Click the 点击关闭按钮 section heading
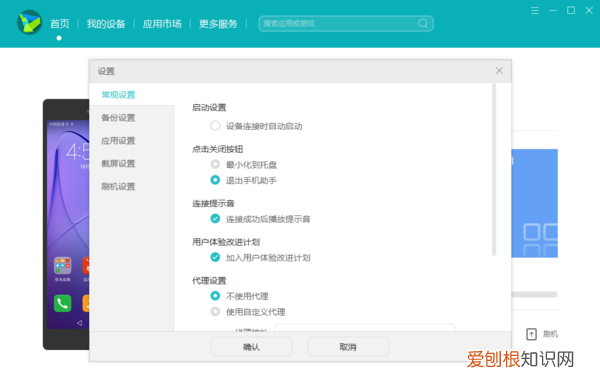This screenshot has width=600, height=378. point(217,149)
